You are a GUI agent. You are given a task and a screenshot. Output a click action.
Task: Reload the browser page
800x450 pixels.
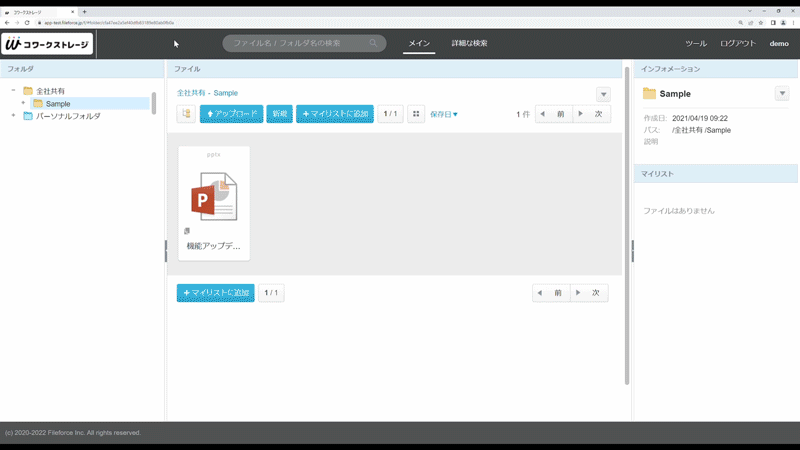click(x=27, y=22)
